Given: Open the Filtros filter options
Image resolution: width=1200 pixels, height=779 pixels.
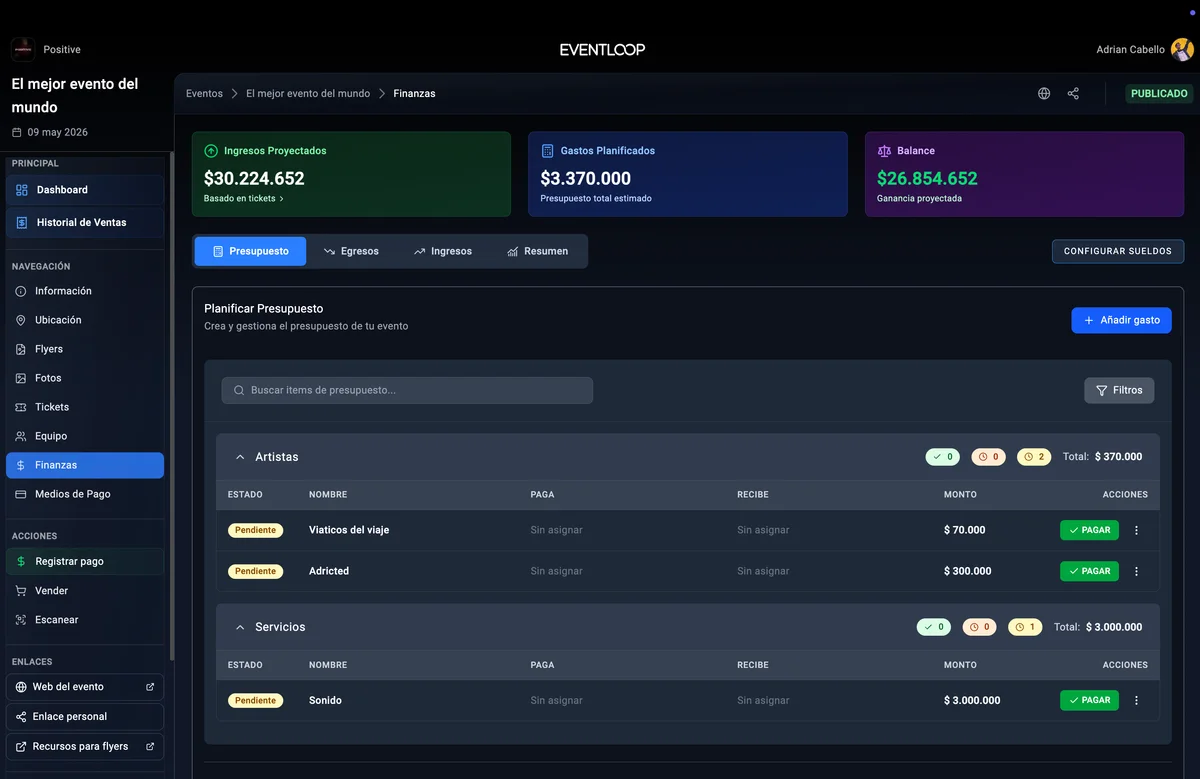Looking at the screenshot, I should 1119,390.
